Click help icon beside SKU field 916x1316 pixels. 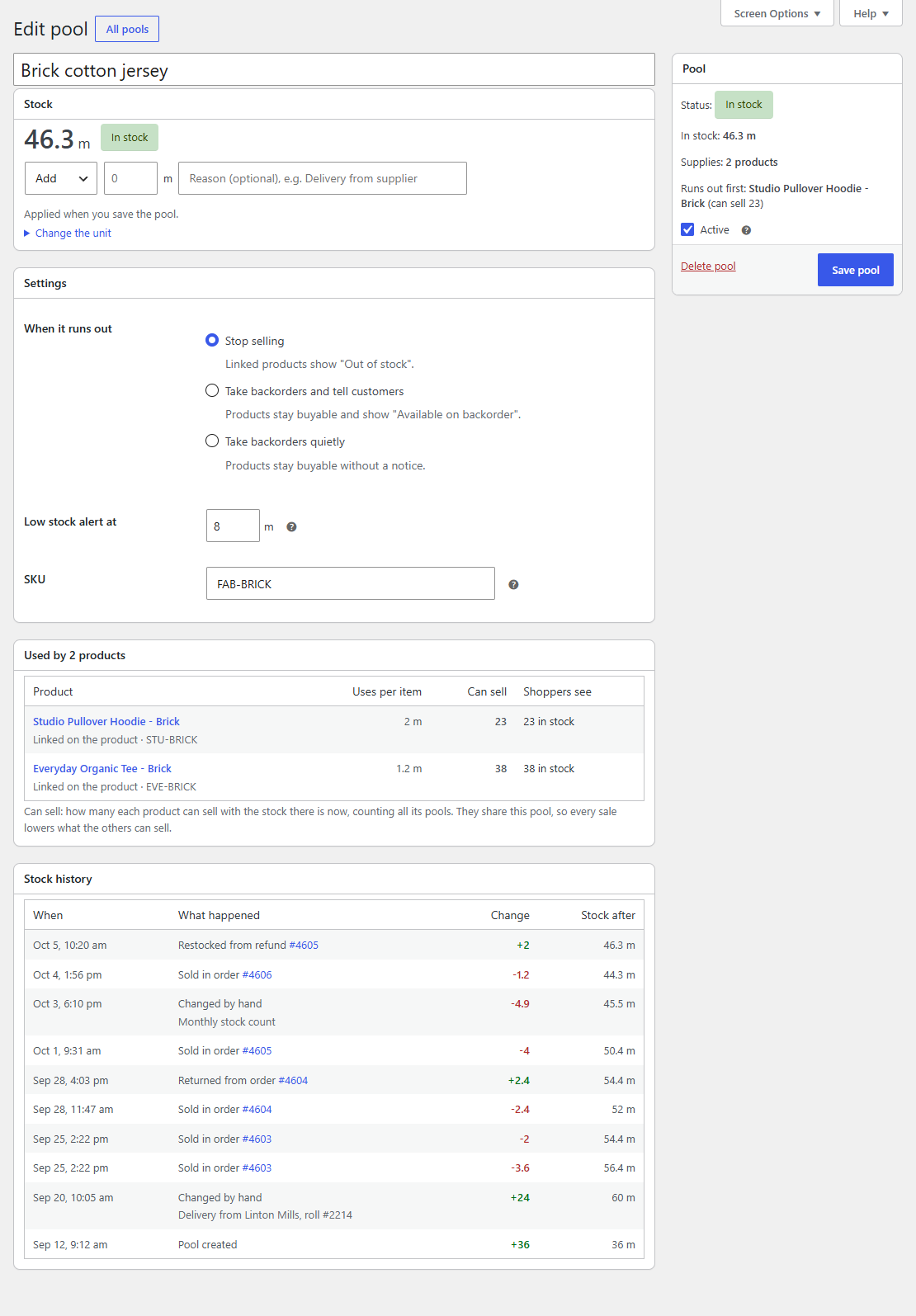pyautogui.click(x=513, y=585)
